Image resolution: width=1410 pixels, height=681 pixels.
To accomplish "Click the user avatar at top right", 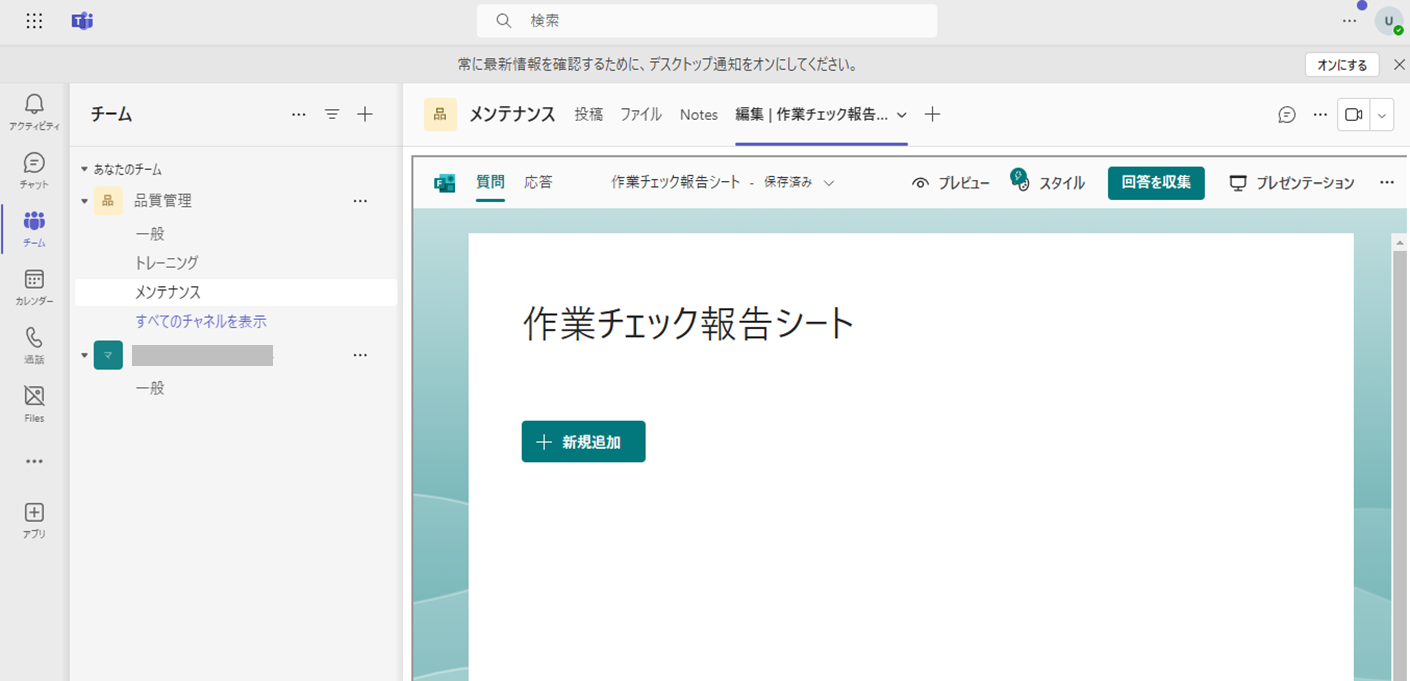I will pyautogui.click(x=1389, y=20).
